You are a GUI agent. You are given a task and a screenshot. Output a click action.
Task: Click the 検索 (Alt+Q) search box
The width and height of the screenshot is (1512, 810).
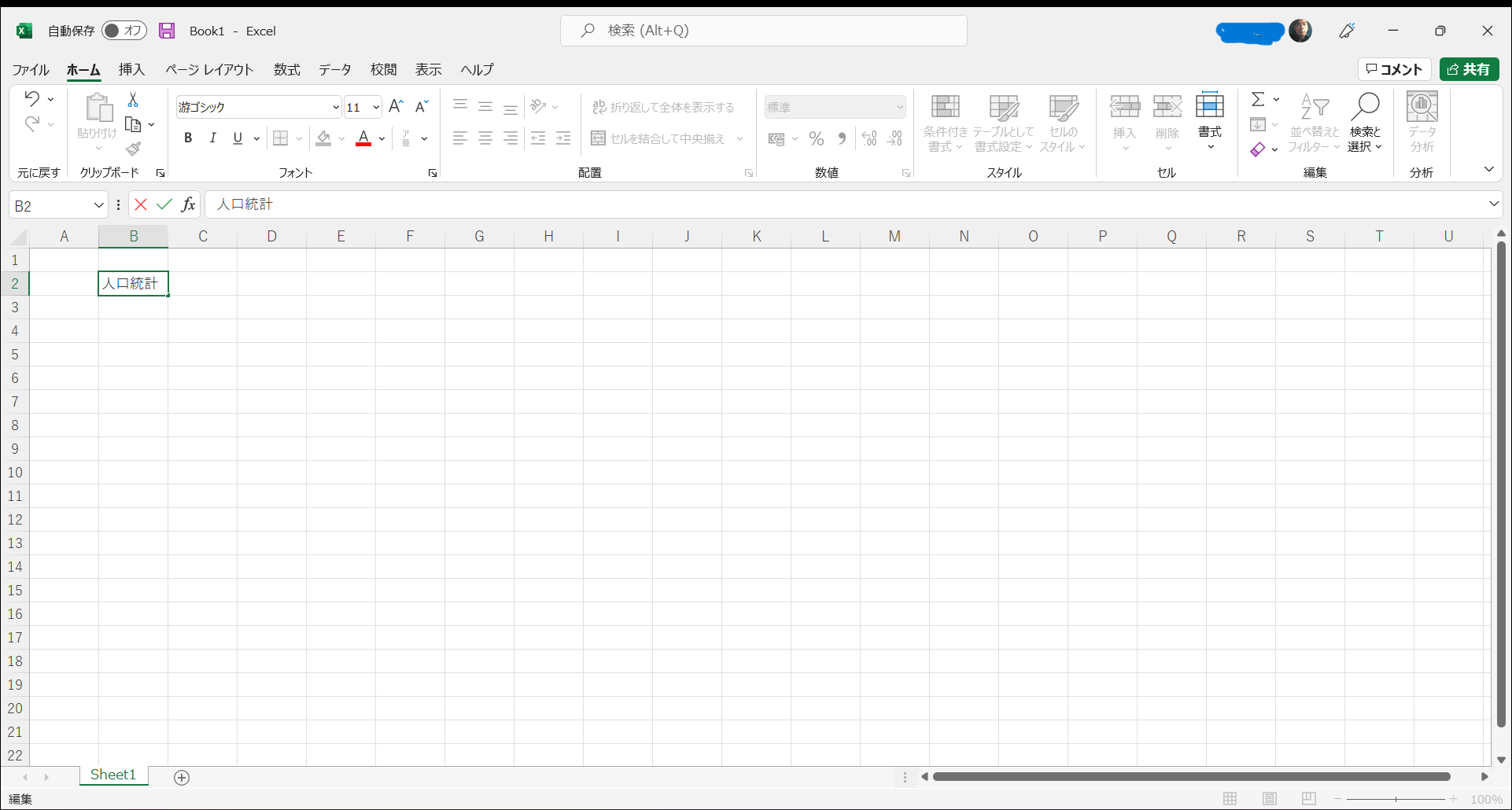click(x=763, y=31)
